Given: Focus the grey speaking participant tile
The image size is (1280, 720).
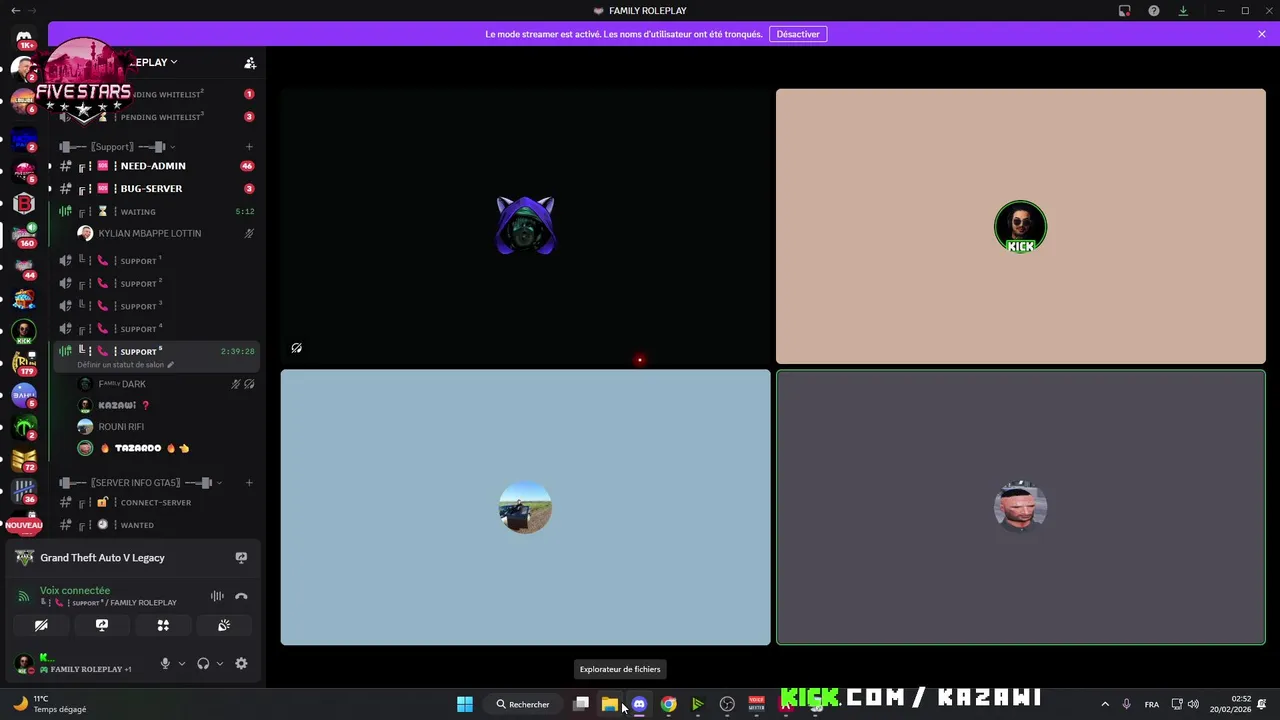Looking at the screenshot, I should pyautogui.click(x=1020, y=507).
